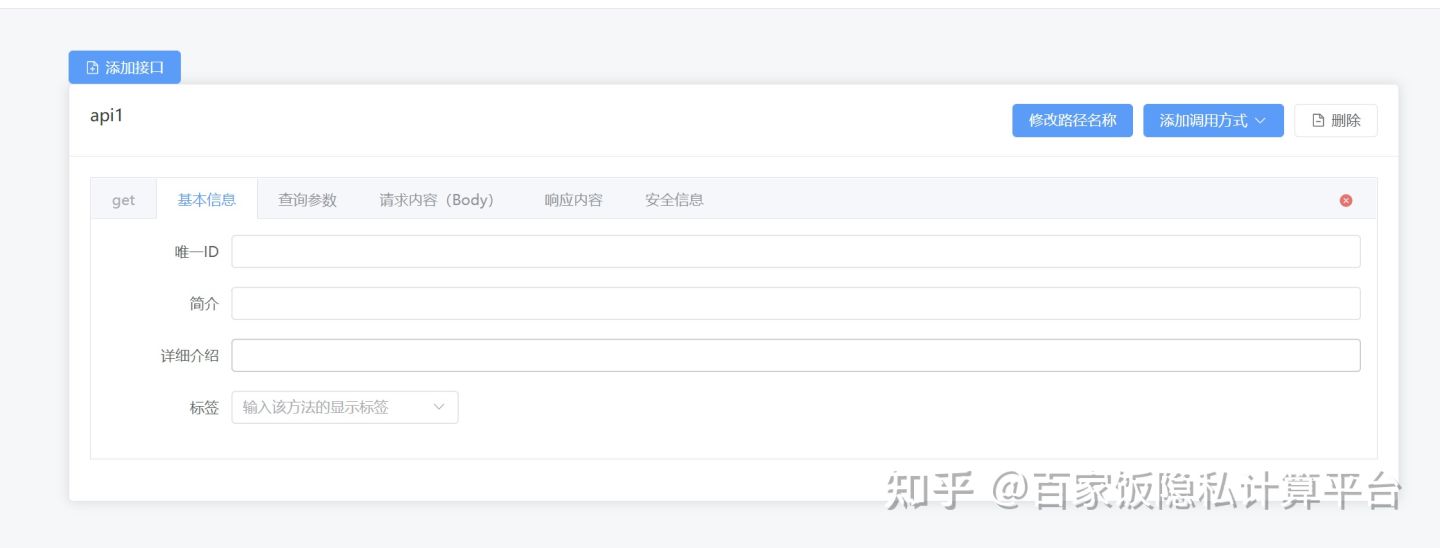Switch to the 查询参数 tab

[x=308, y=200]
